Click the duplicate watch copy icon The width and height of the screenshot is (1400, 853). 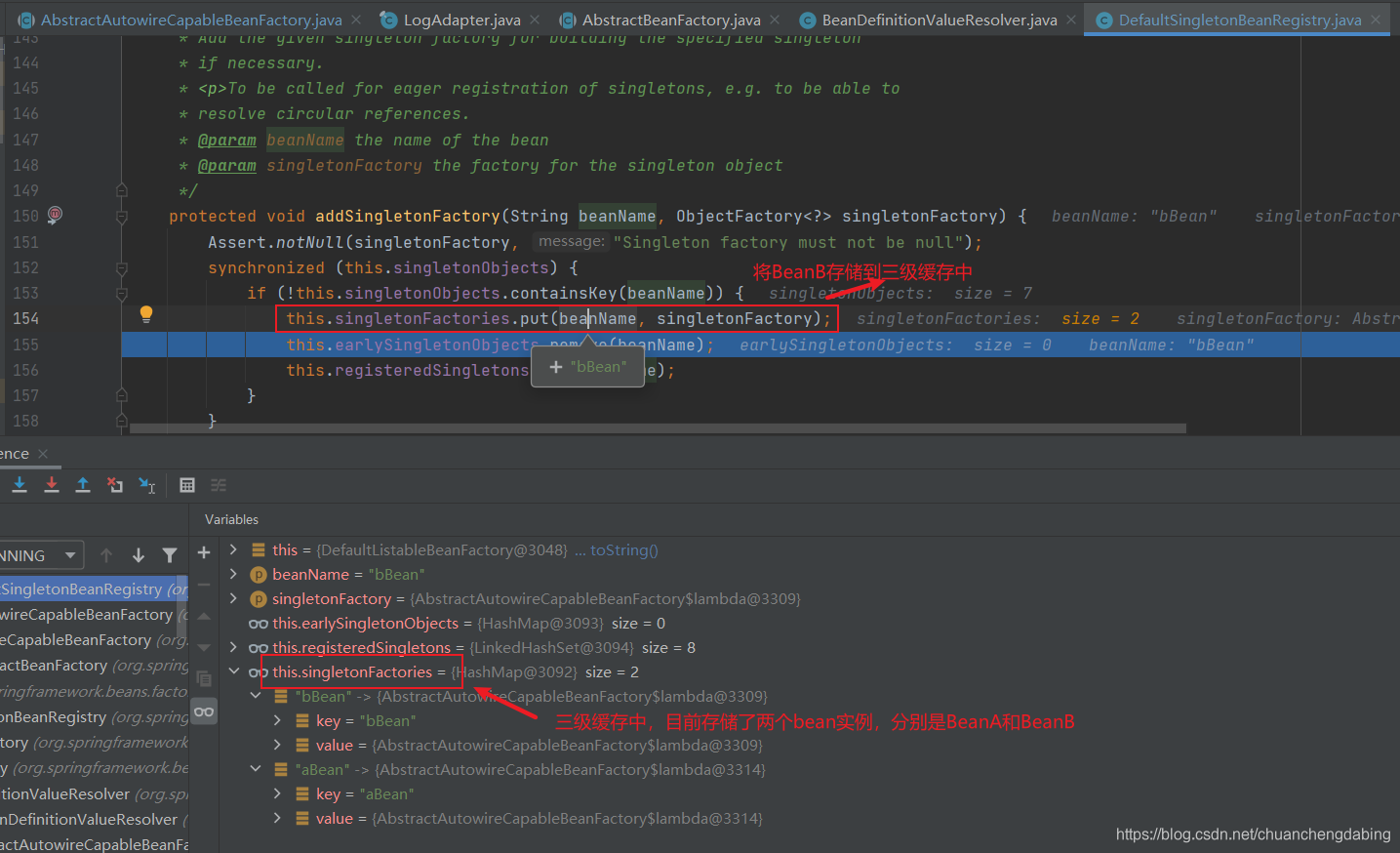(204, 678)
